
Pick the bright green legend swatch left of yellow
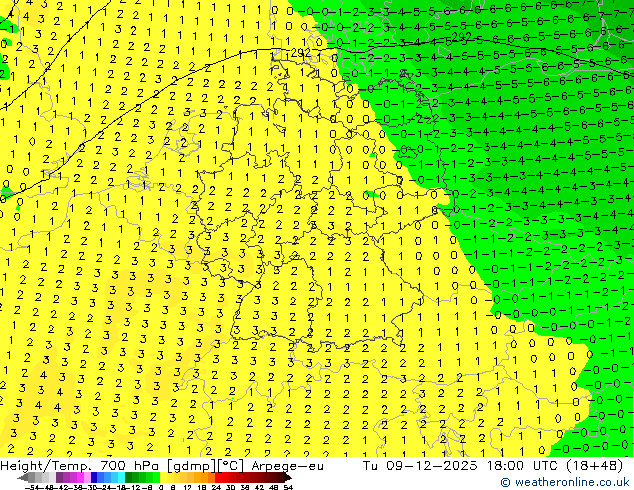click(156, 477)
